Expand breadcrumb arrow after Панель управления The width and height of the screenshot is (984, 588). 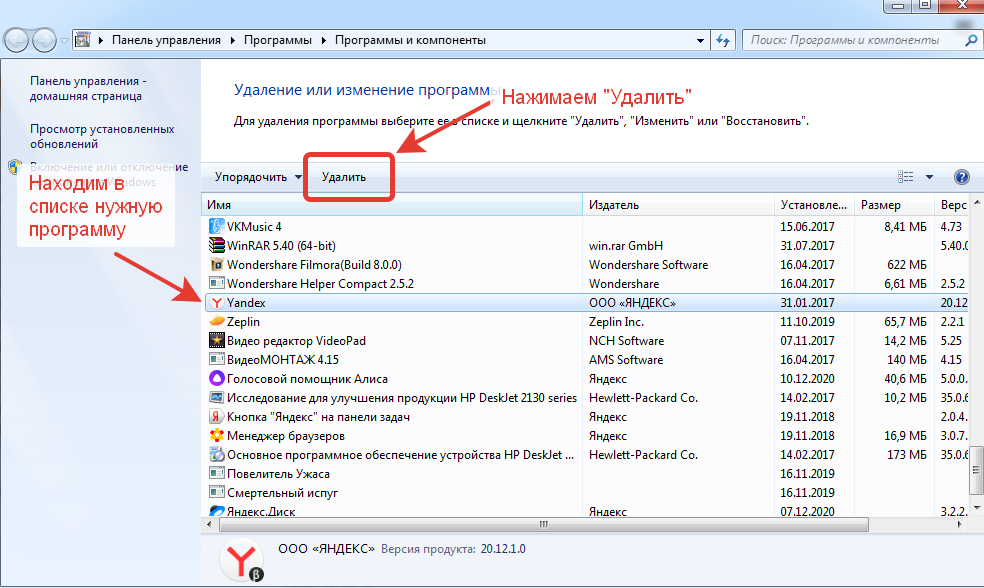point(232,40)
